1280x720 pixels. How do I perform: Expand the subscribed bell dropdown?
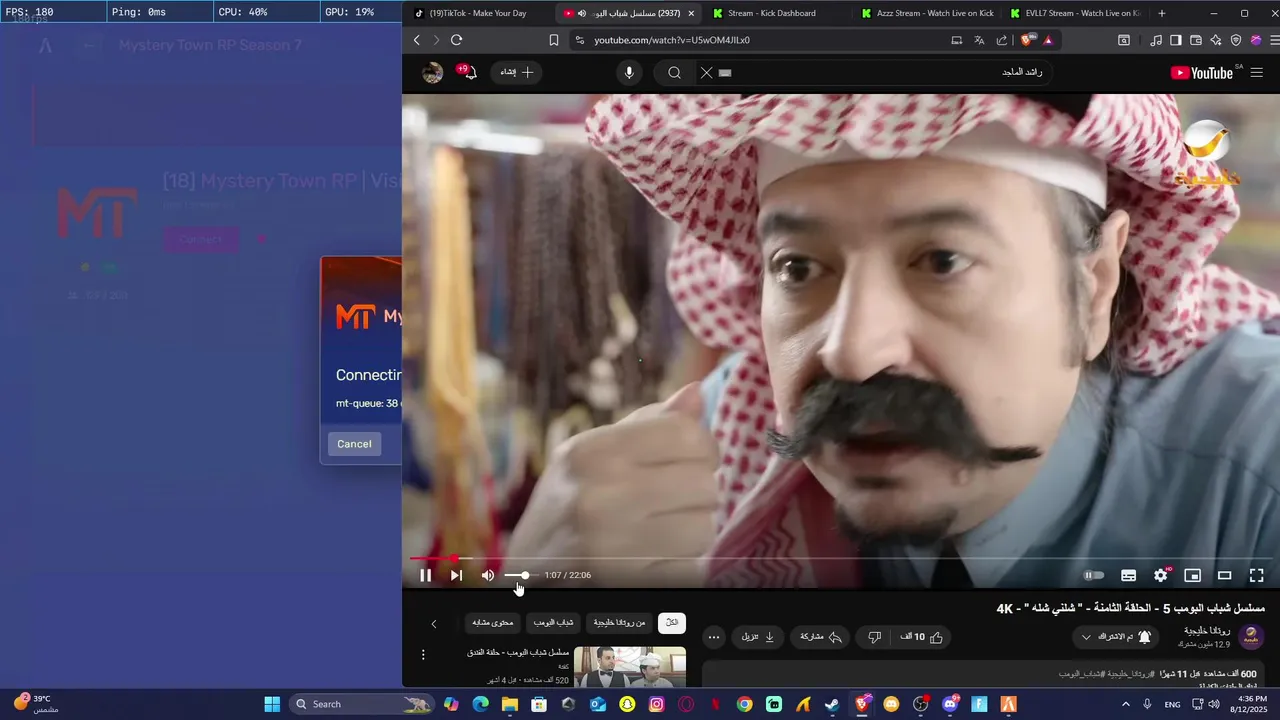[1116, 637]
